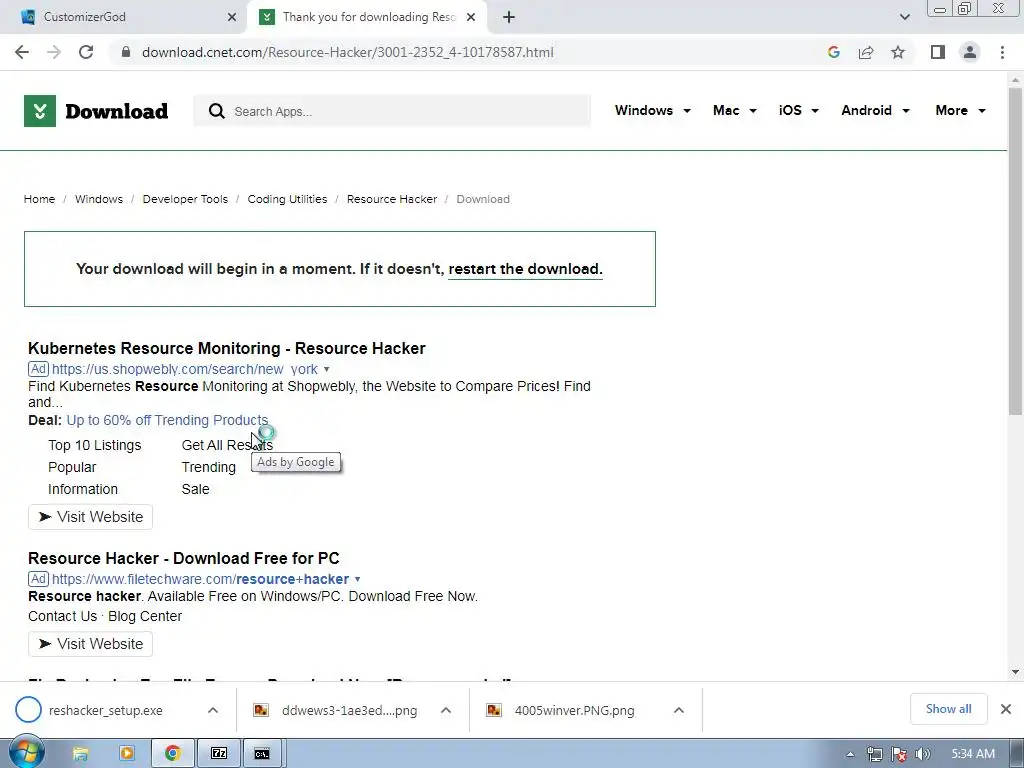Open Developer Tools breadcrumb
This screenshot has width=1024, height=768.
[185, 199]
